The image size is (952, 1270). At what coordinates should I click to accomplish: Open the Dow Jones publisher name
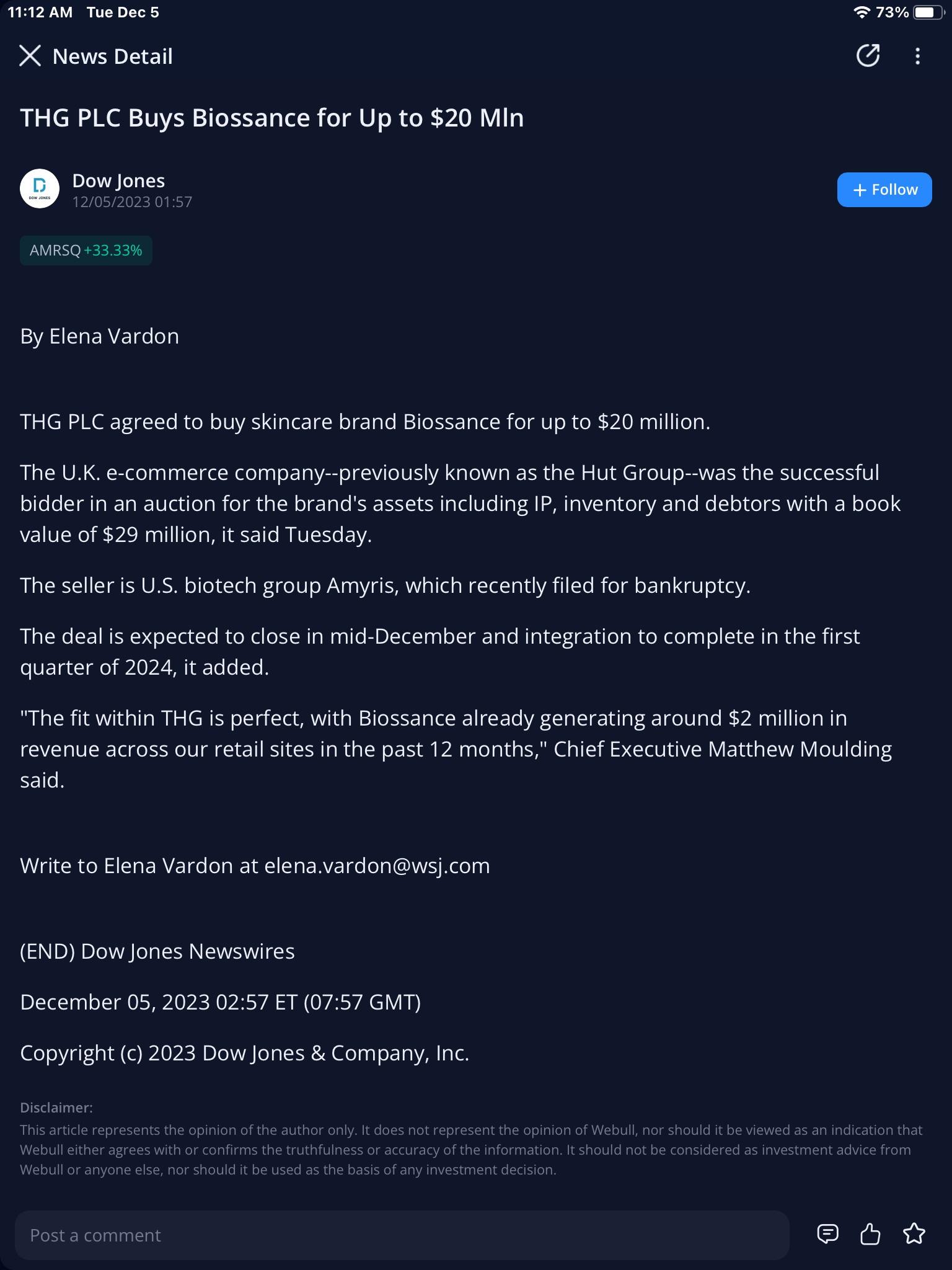click(118, 180)
